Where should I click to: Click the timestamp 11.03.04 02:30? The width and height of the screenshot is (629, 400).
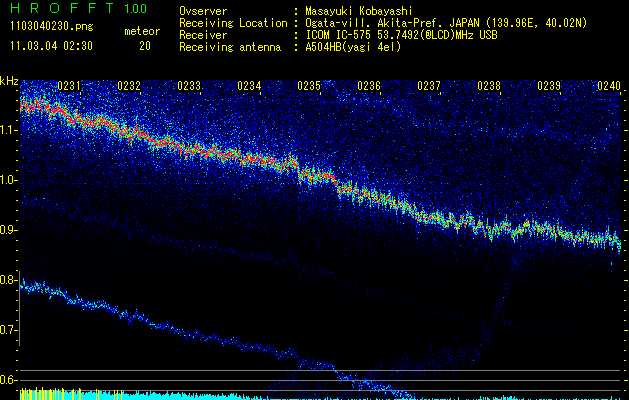pos(51,46)
